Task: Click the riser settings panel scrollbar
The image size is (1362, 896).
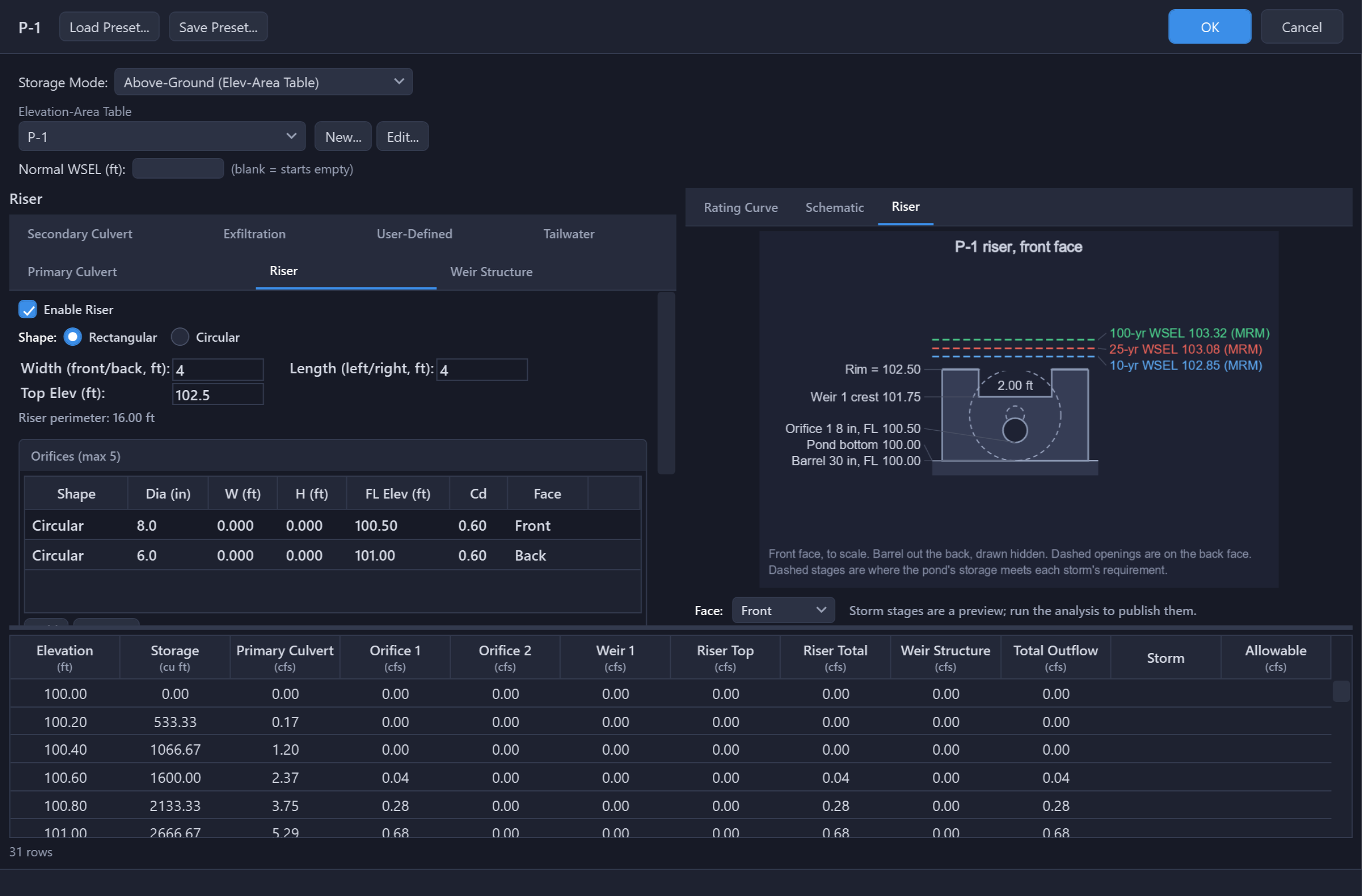Action: [666, 383]
